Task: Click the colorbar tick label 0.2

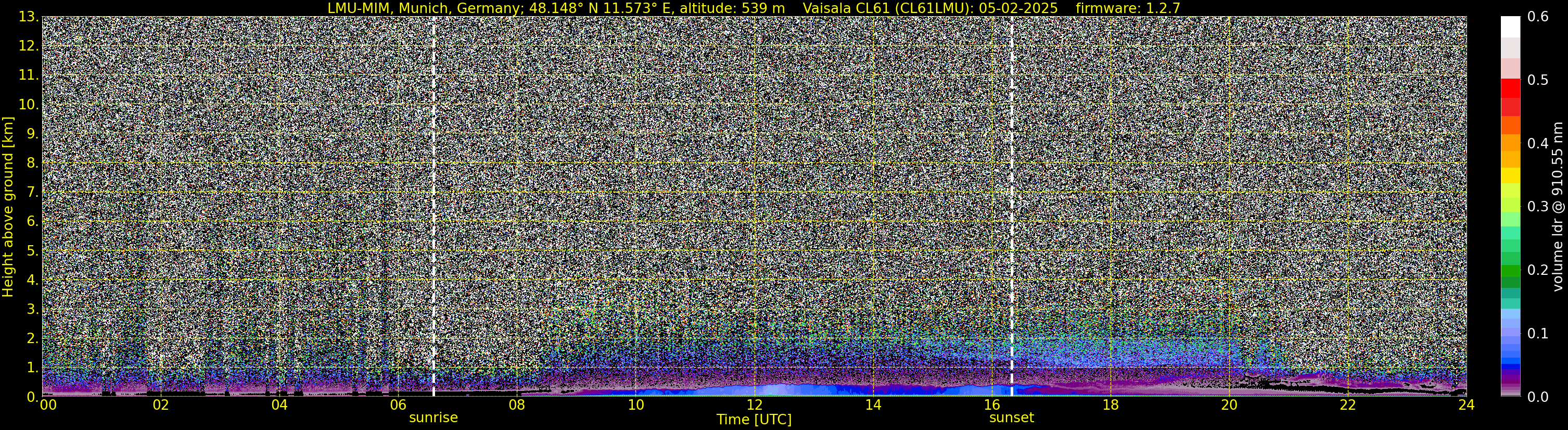Action: [x=1538, y=270]
